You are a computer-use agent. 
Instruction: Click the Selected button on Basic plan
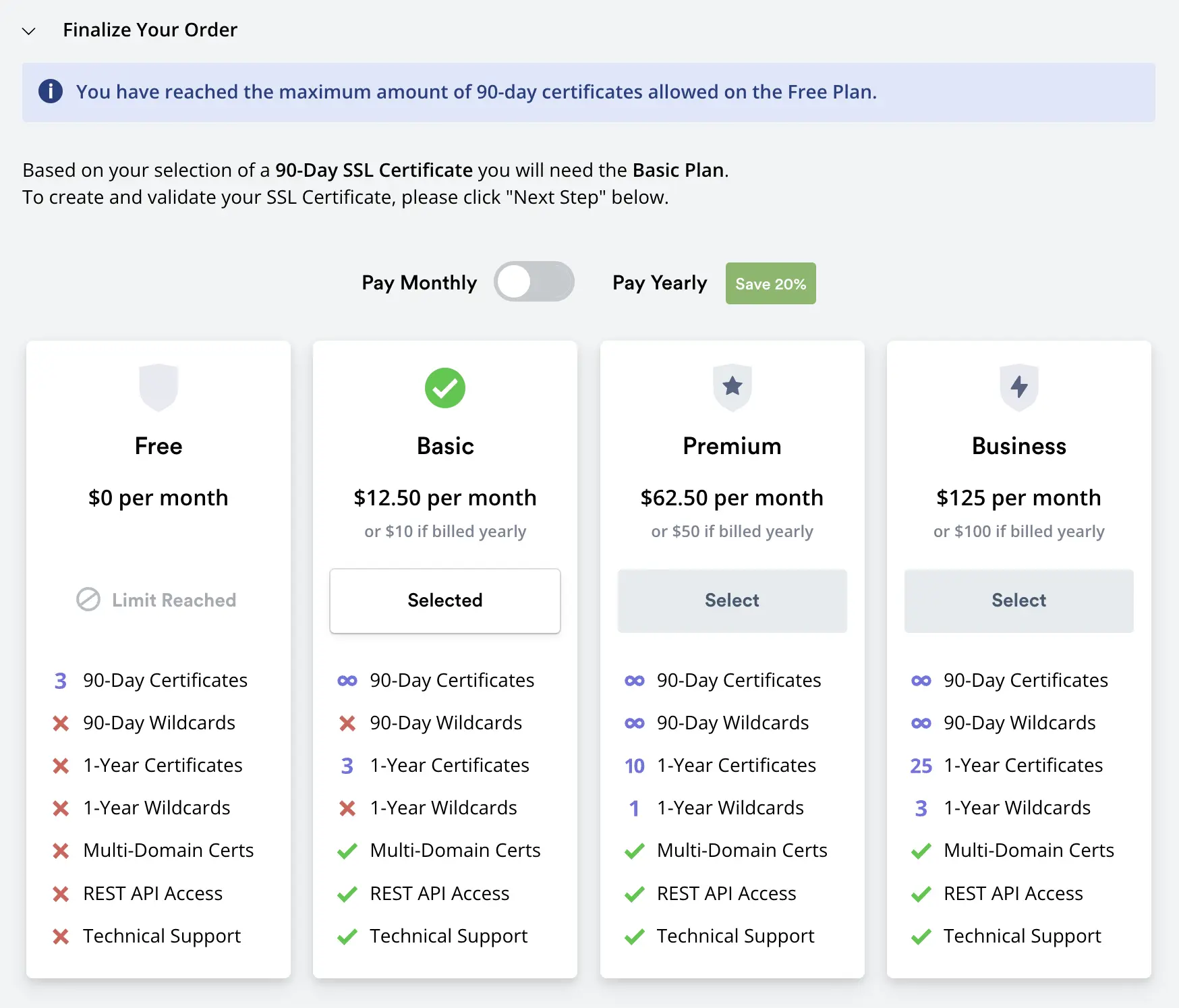(x=444, y=600)
